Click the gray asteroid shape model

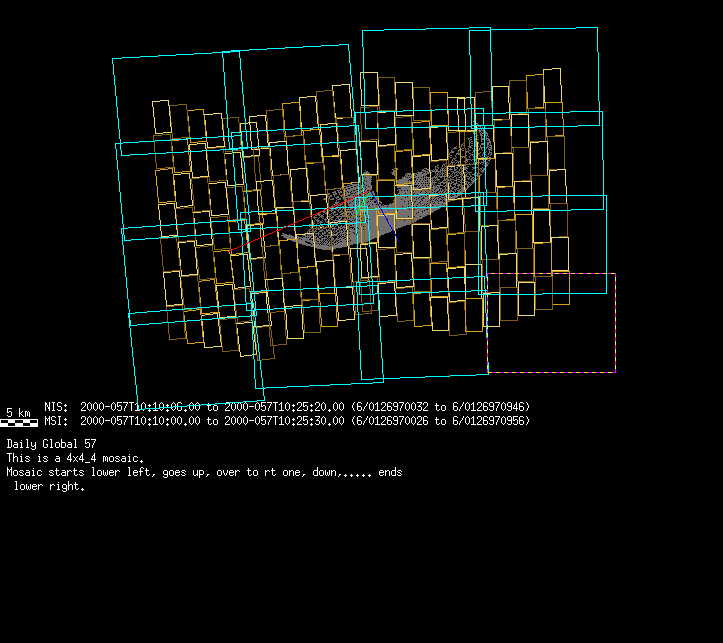[340, 232]
